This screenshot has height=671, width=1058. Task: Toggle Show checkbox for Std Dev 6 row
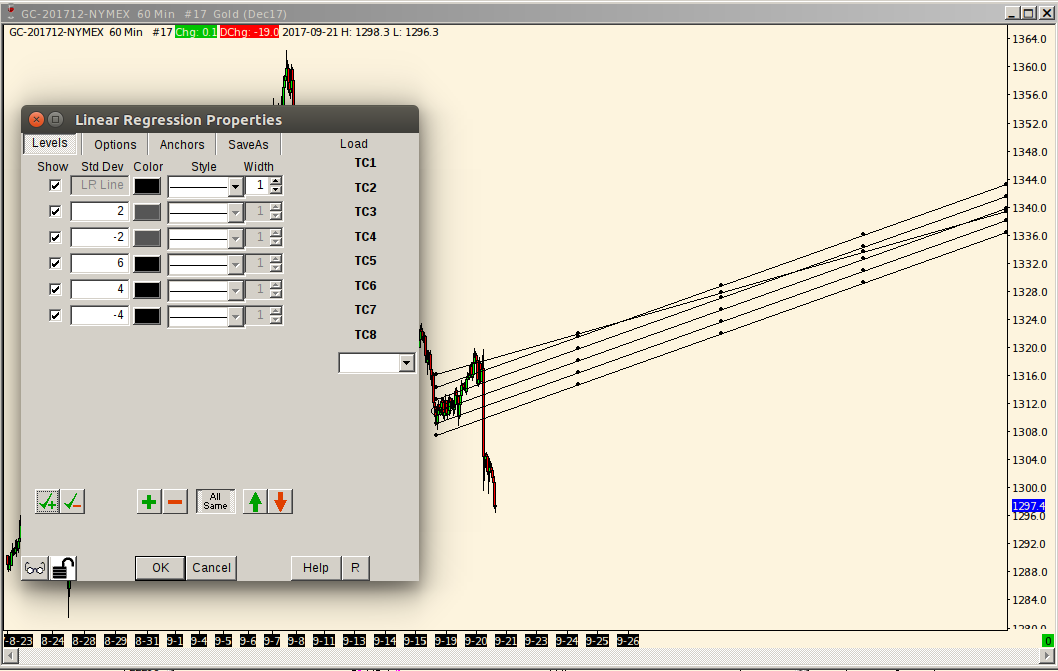[55, 263]
